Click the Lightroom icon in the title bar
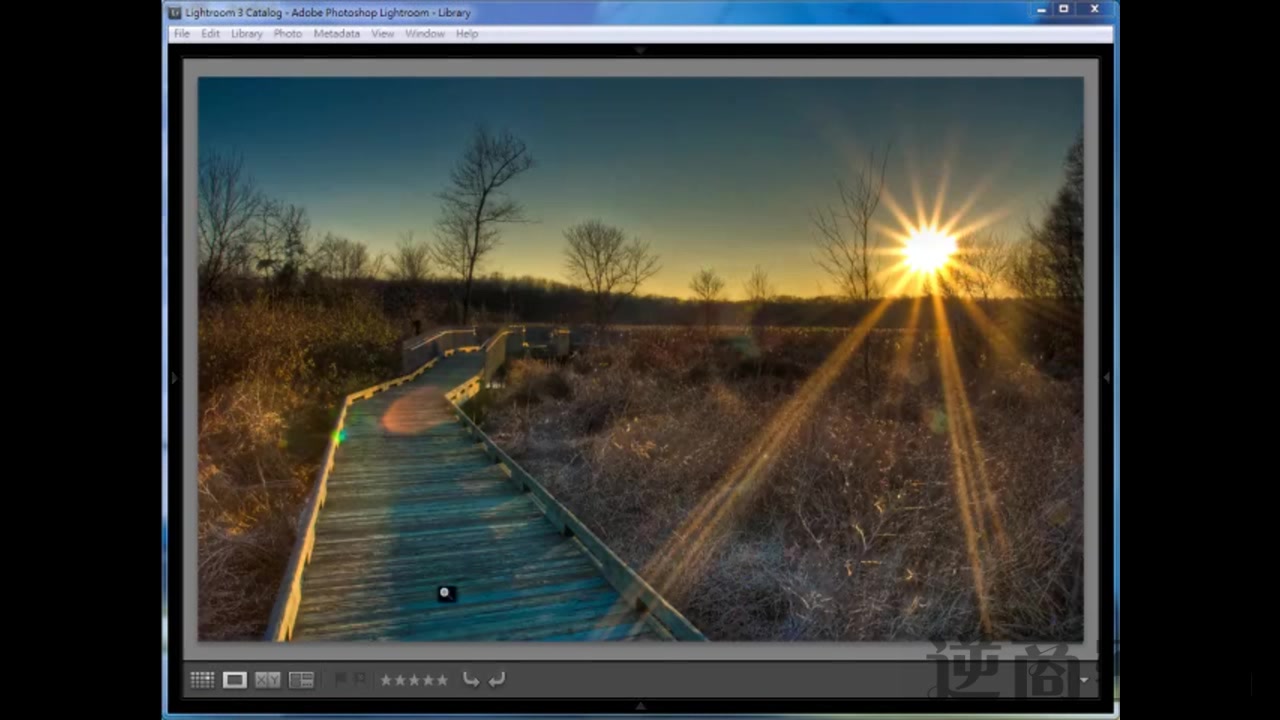The image size is (1280, 720). [173, 12]
